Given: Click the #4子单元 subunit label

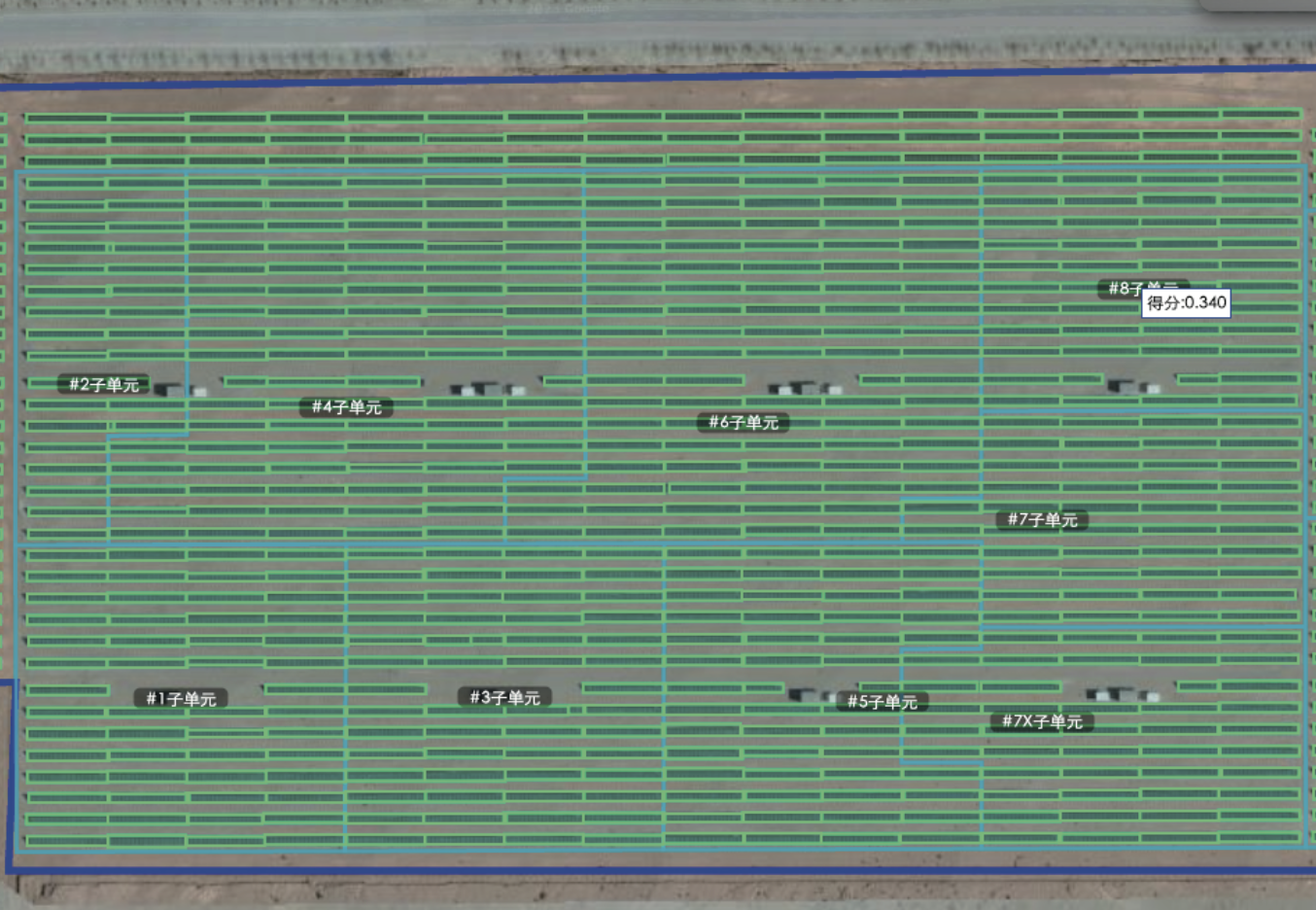Looking at the screenshot, I should click(346, 407).
